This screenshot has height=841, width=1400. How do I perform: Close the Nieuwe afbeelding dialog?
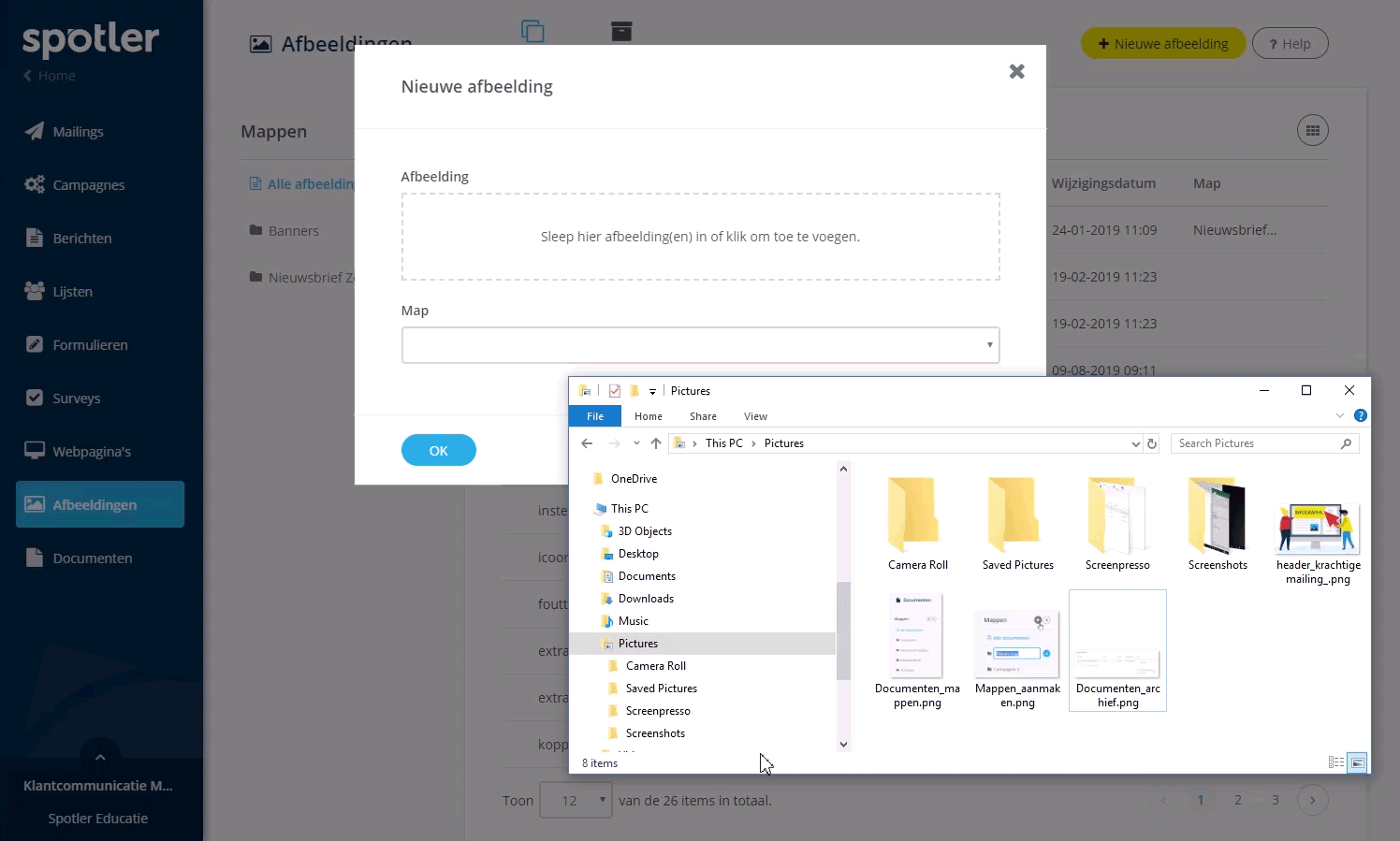pyautogui.click(x=1017, y=71)
